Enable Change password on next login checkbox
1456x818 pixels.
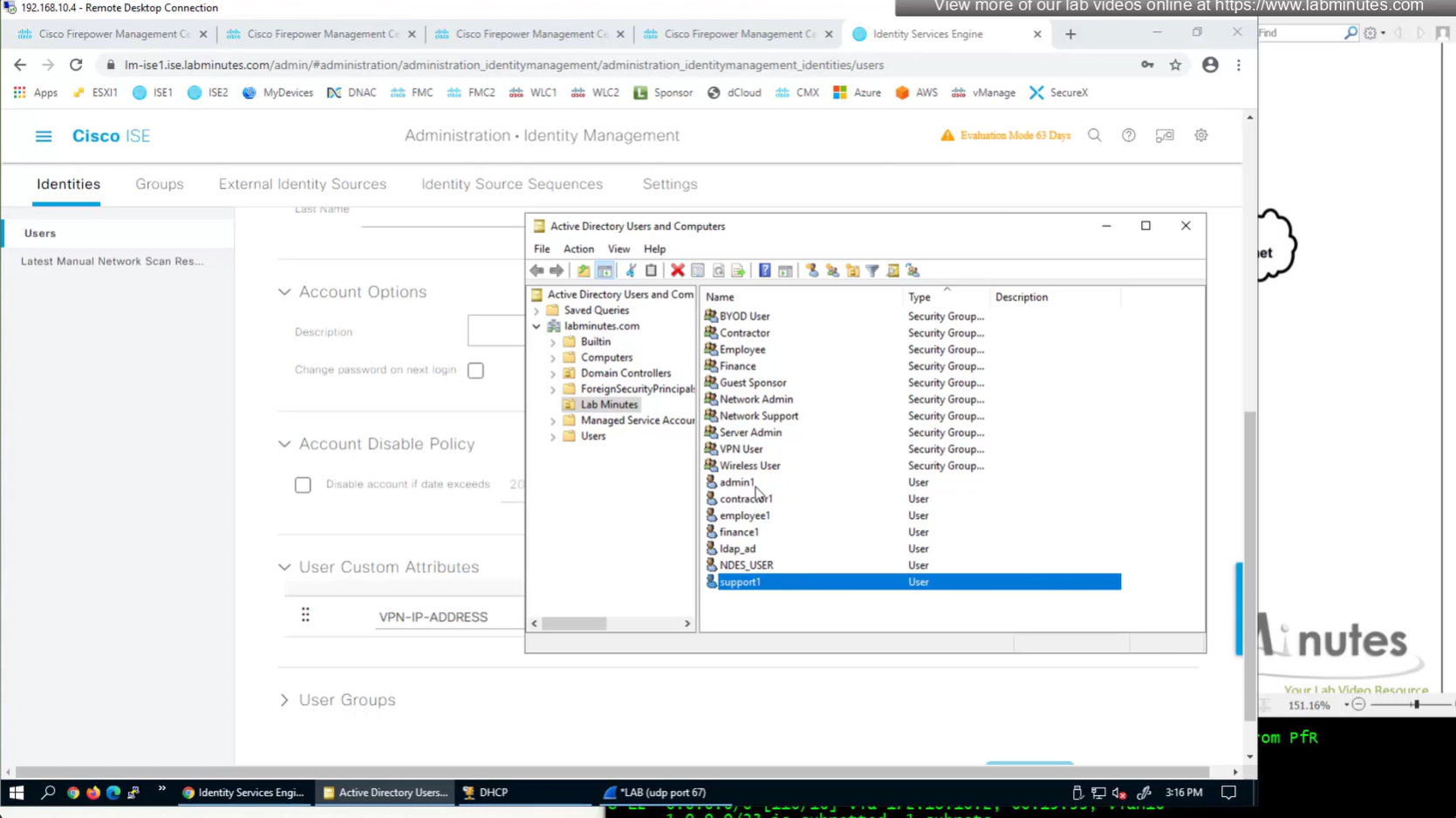point(475,371)
